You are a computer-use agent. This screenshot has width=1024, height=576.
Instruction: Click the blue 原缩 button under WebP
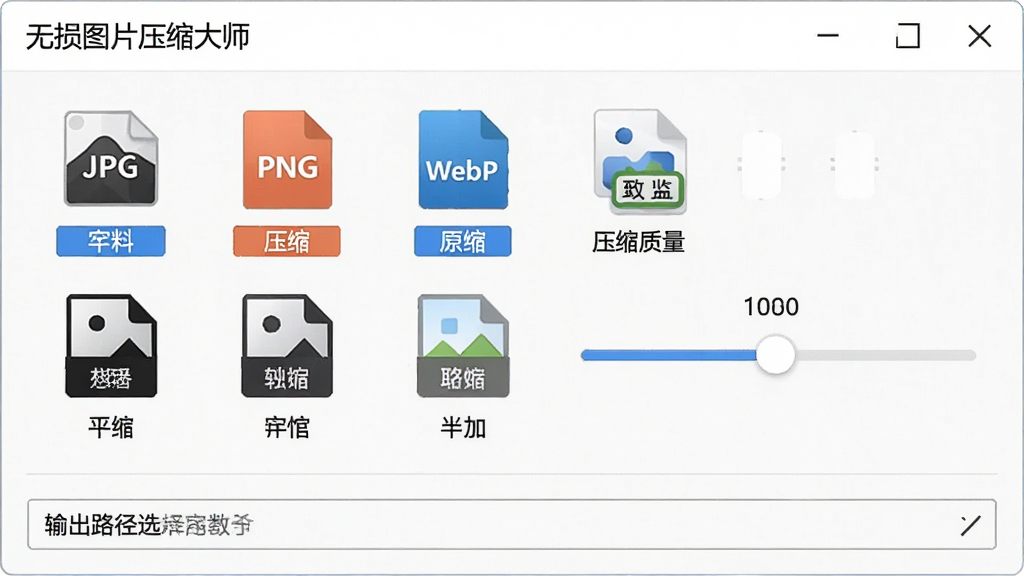[462, 241]
